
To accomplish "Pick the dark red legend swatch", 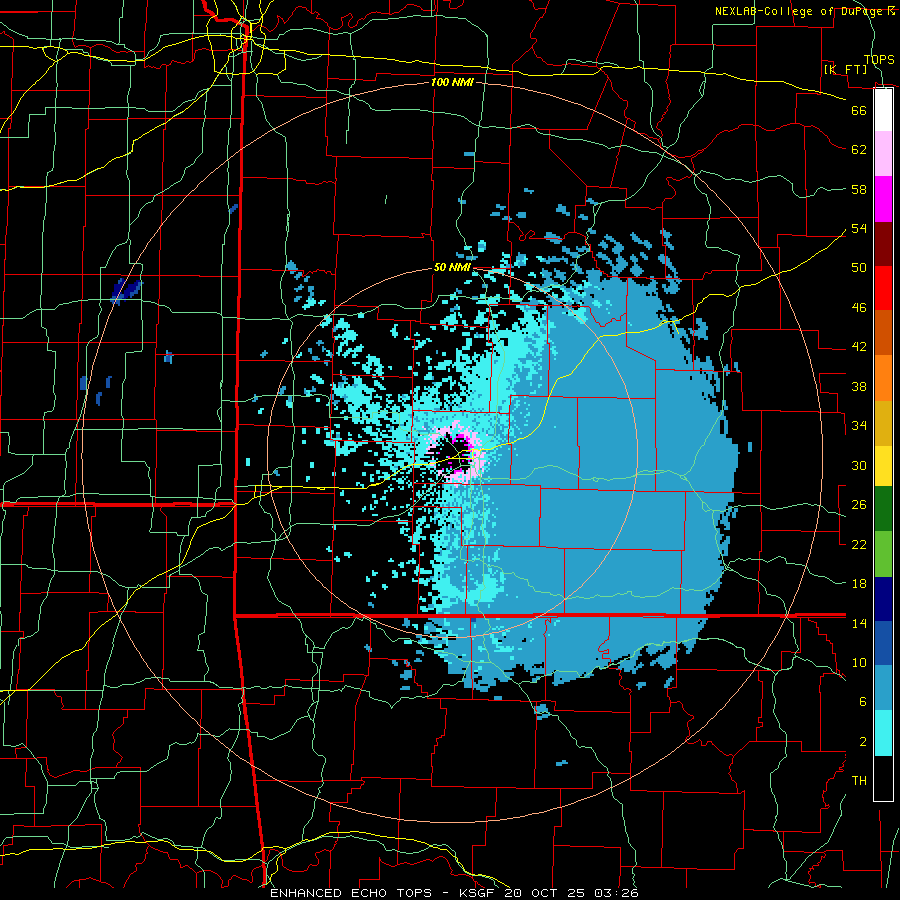I will click(883, 244).
